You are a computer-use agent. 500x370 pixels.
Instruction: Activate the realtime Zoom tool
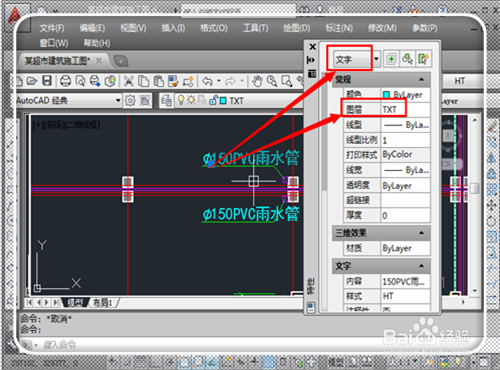tap(272, 81)
